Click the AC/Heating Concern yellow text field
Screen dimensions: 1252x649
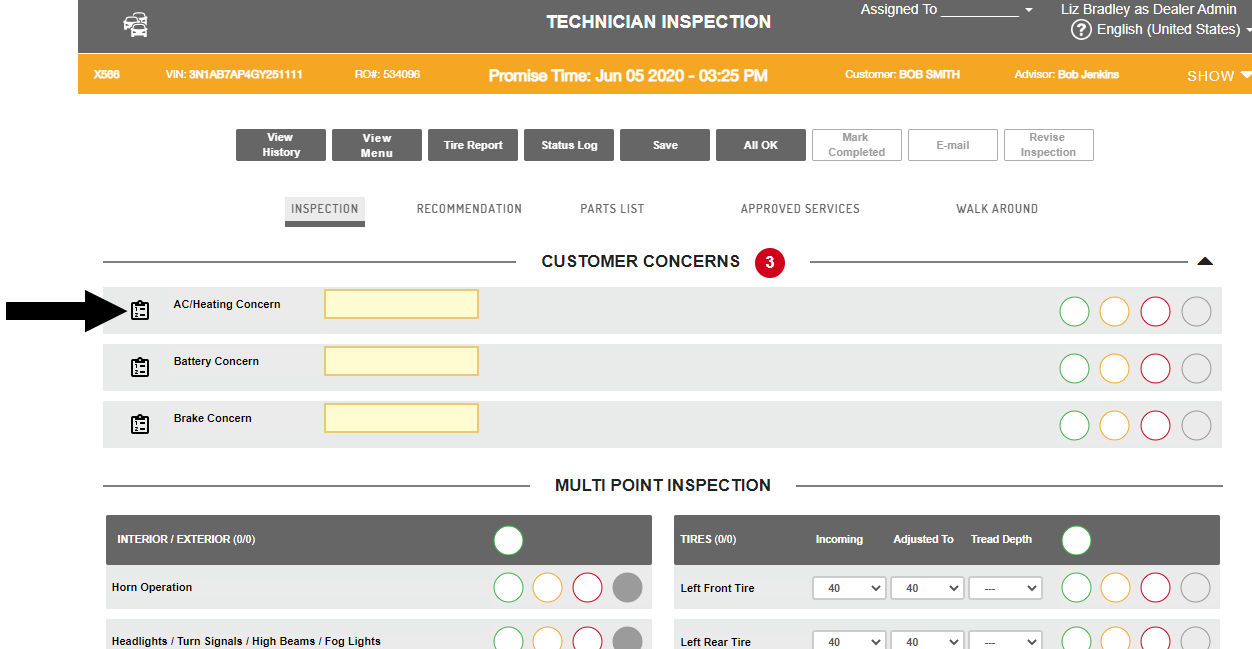tap(401, 304)
